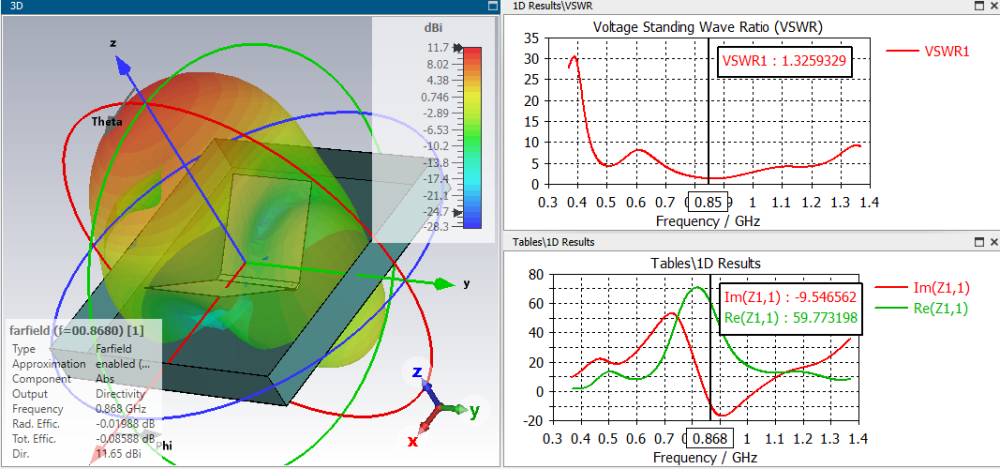This screenshot has height=469, width=1000.
Task: Click the Voltage Standing Wave Ratio plot title
Action: click(x=708, y=27)
